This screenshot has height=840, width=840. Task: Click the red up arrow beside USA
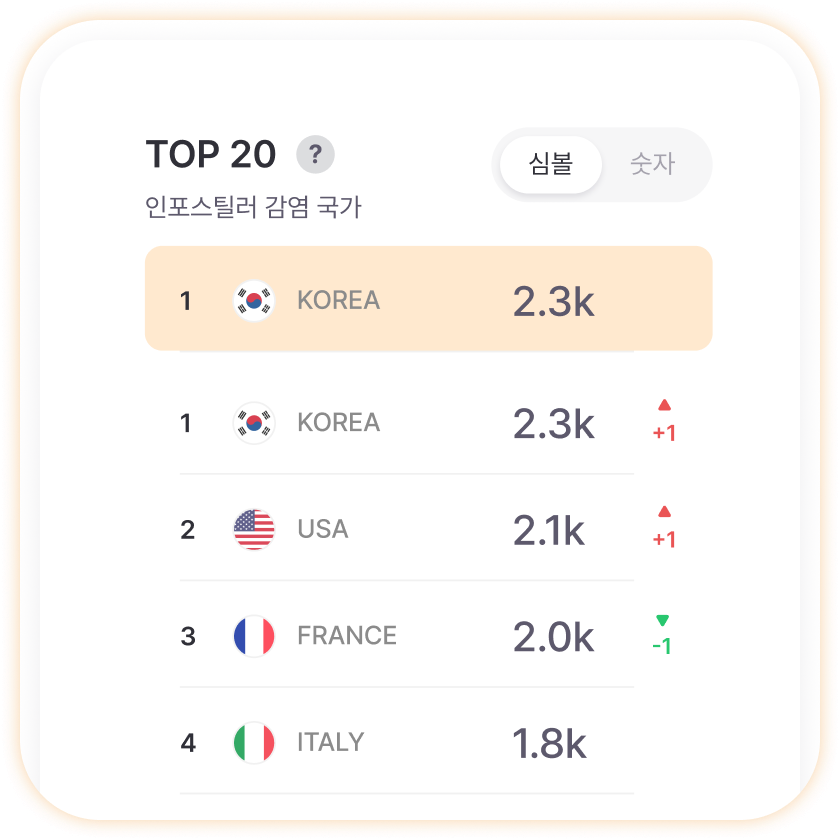click(664, 512)
